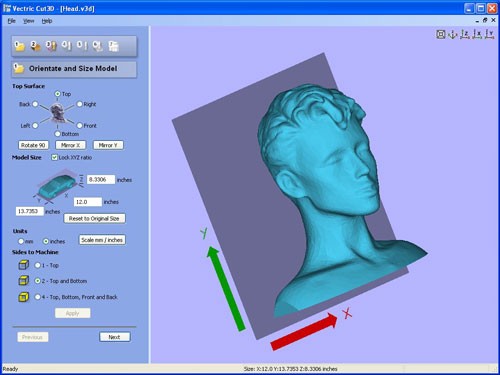
Task: Select Front as the top surface
Action: [x=80, y=126]
